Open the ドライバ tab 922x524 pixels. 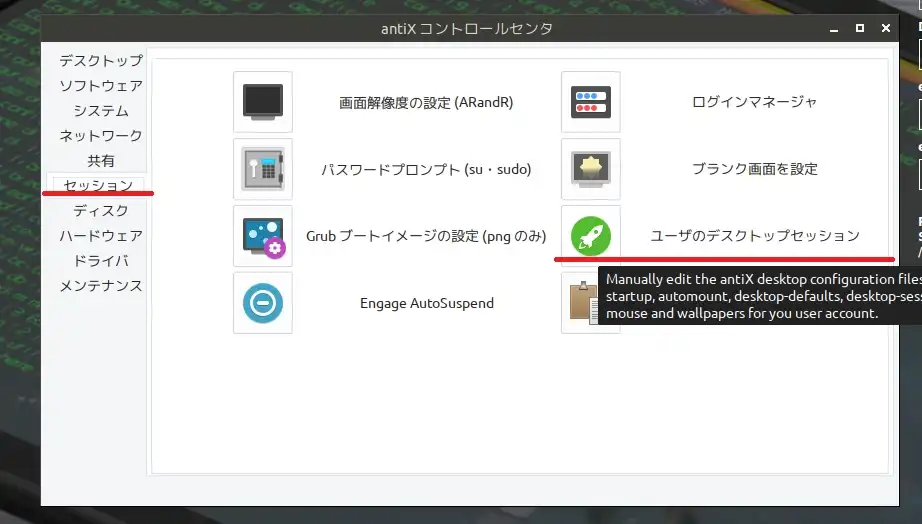pyautogui.click(x=100, y=261)
